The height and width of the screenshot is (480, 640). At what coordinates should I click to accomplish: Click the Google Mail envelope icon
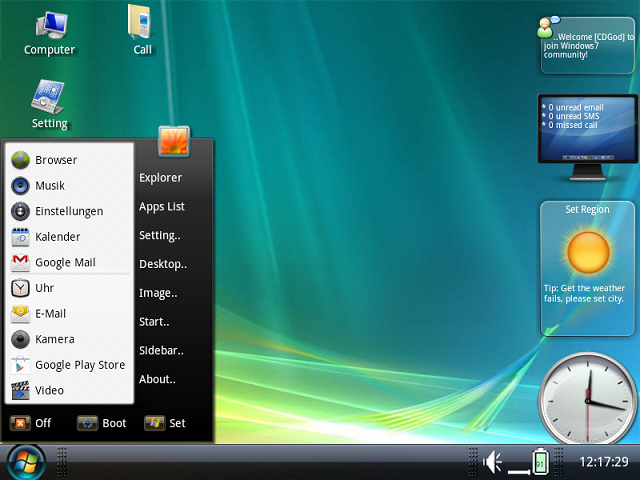(x=20, y=263)
